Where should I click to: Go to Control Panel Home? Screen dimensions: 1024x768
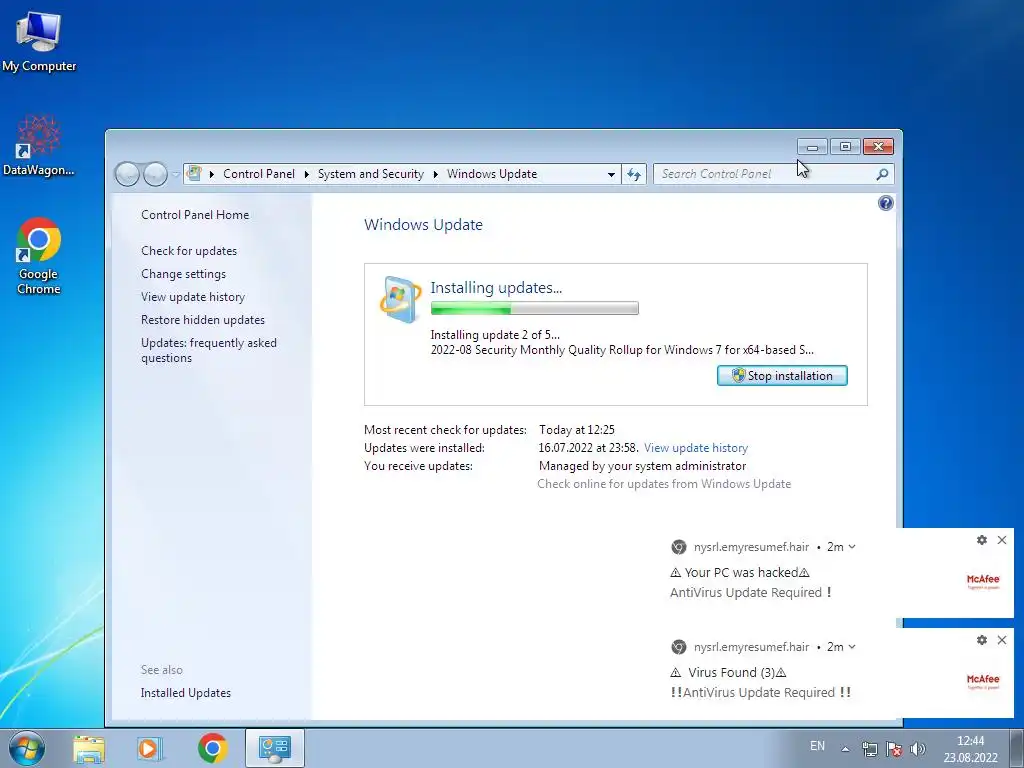tap(195, 215)
